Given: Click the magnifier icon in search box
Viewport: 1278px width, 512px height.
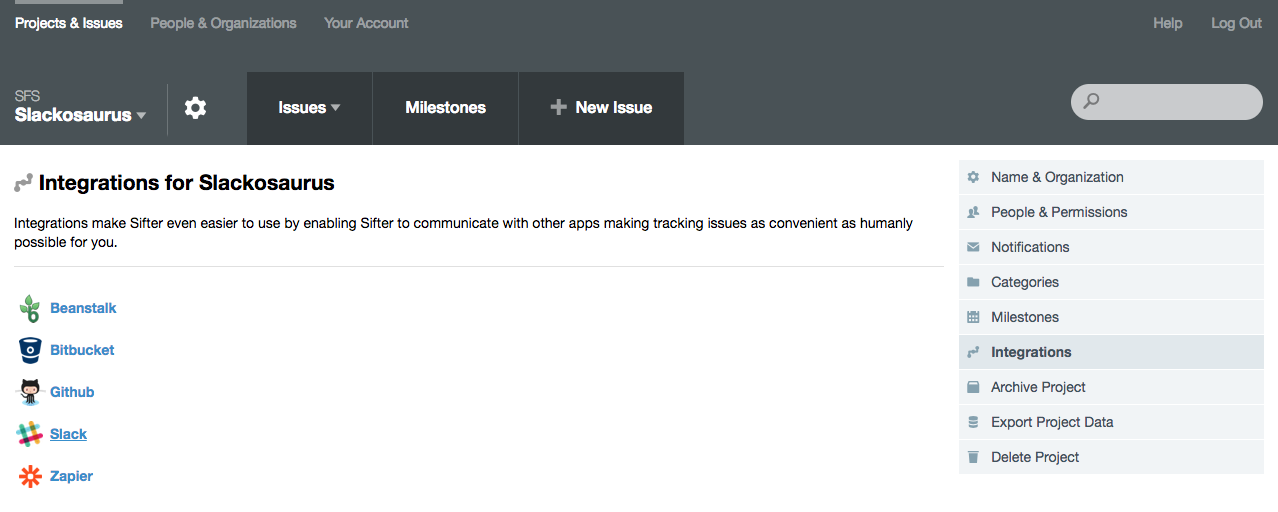Looking at the screenshot, I should coord(1092,101).
